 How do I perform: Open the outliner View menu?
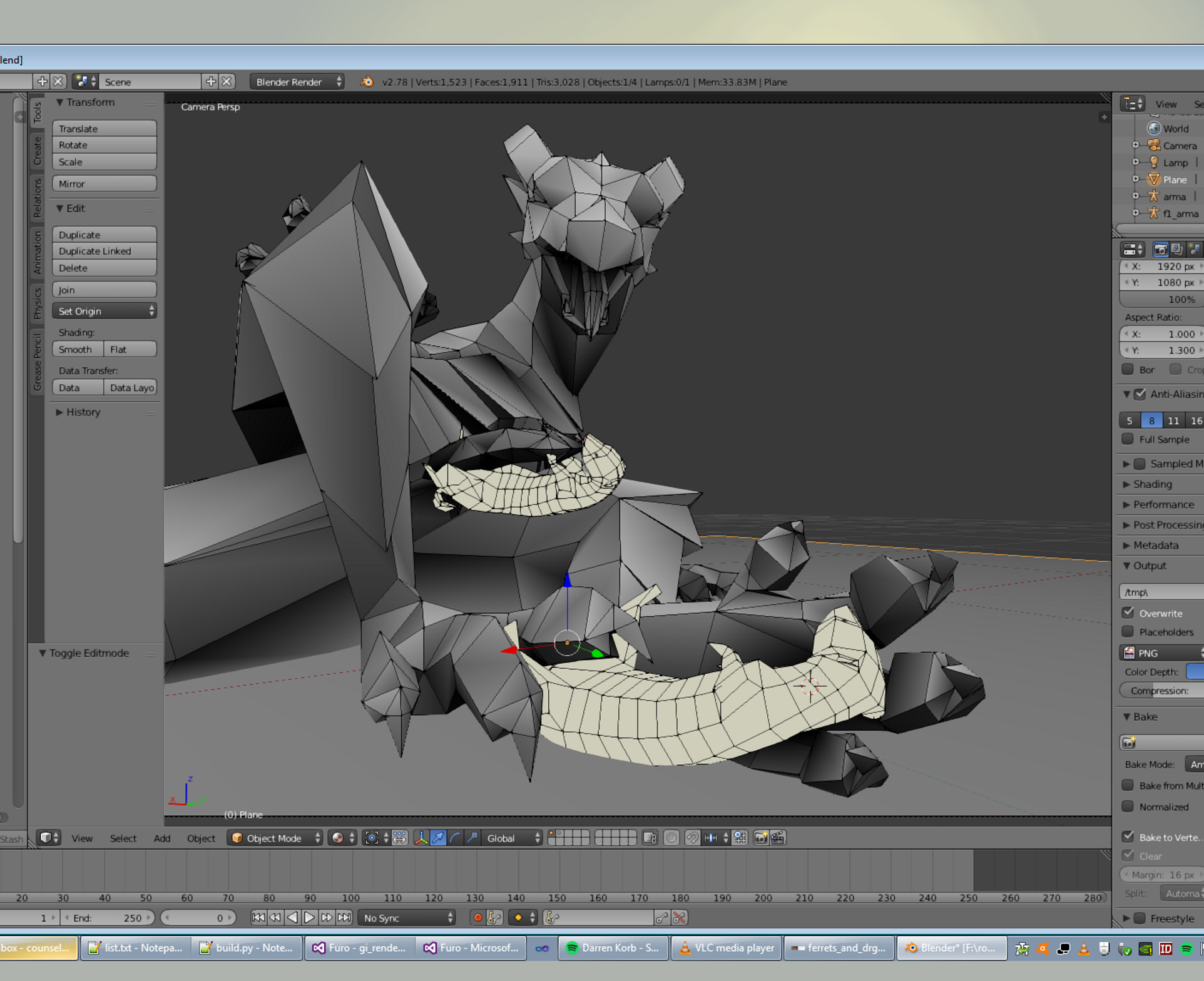[x=1166, y=104]
